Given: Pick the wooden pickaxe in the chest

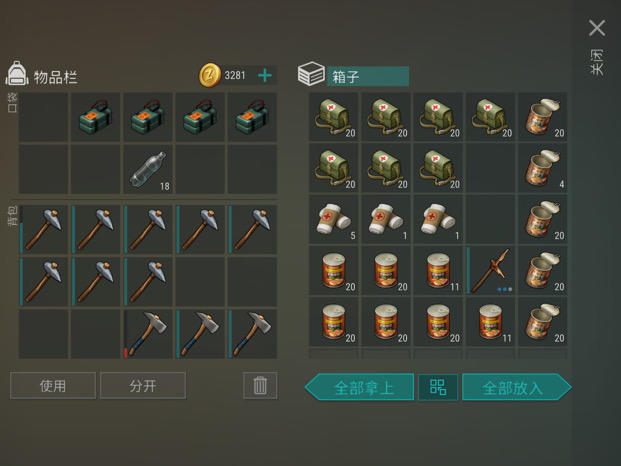Looking at the screenshot, I should 490,270.
